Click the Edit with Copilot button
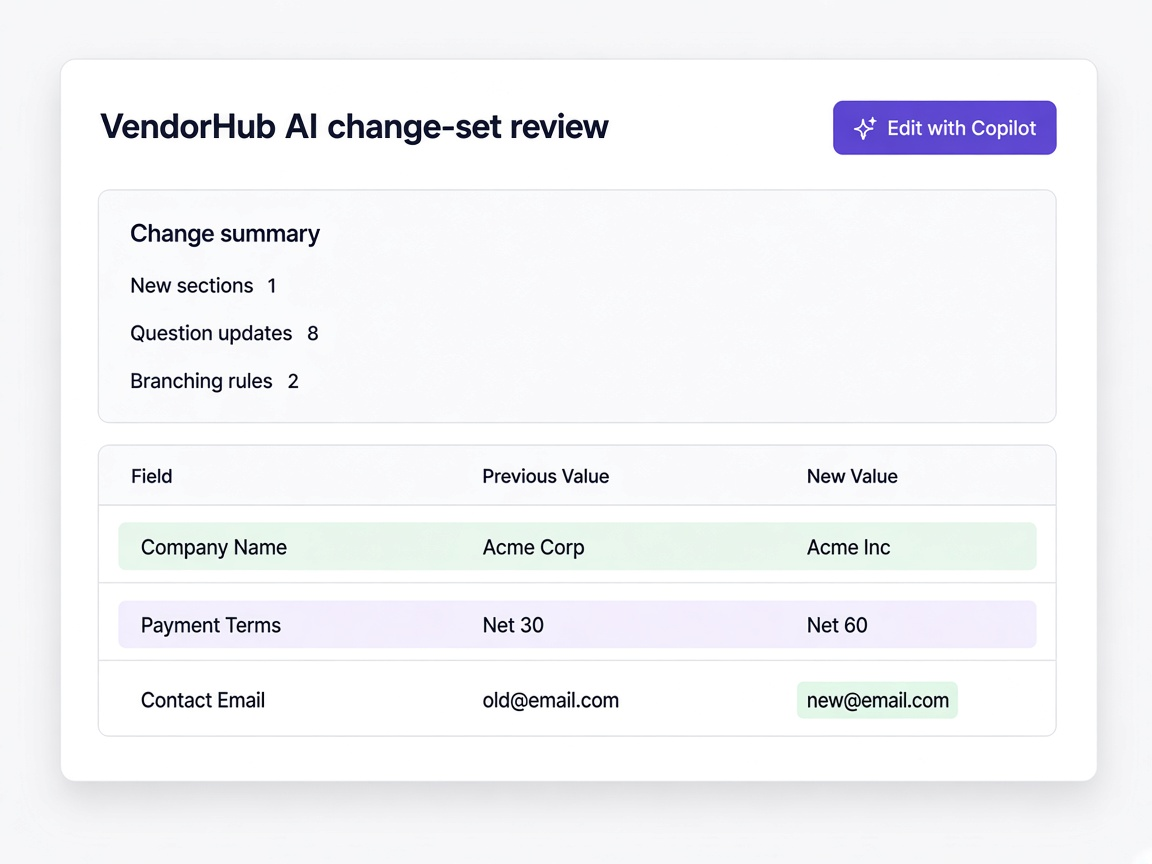This screenshot has width=1152, height=864. click(944, 128)
